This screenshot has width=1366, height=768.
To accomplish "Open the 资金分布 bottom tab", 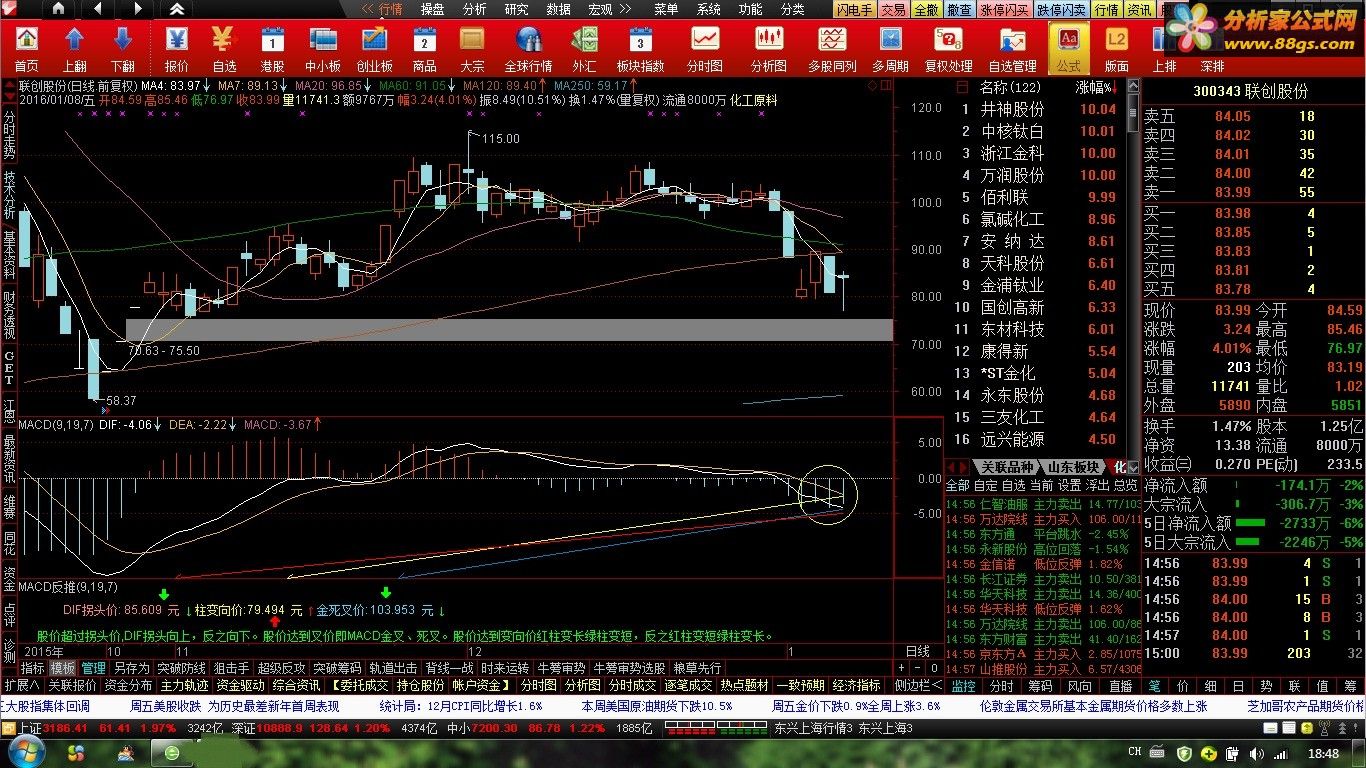I will (x=128, y=685).
